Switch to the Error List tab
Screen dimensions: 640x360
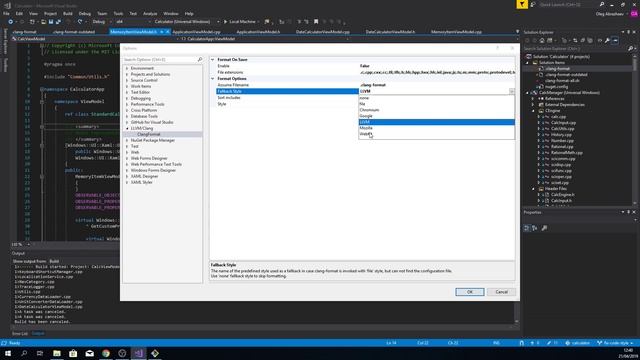tap(20, 333)
